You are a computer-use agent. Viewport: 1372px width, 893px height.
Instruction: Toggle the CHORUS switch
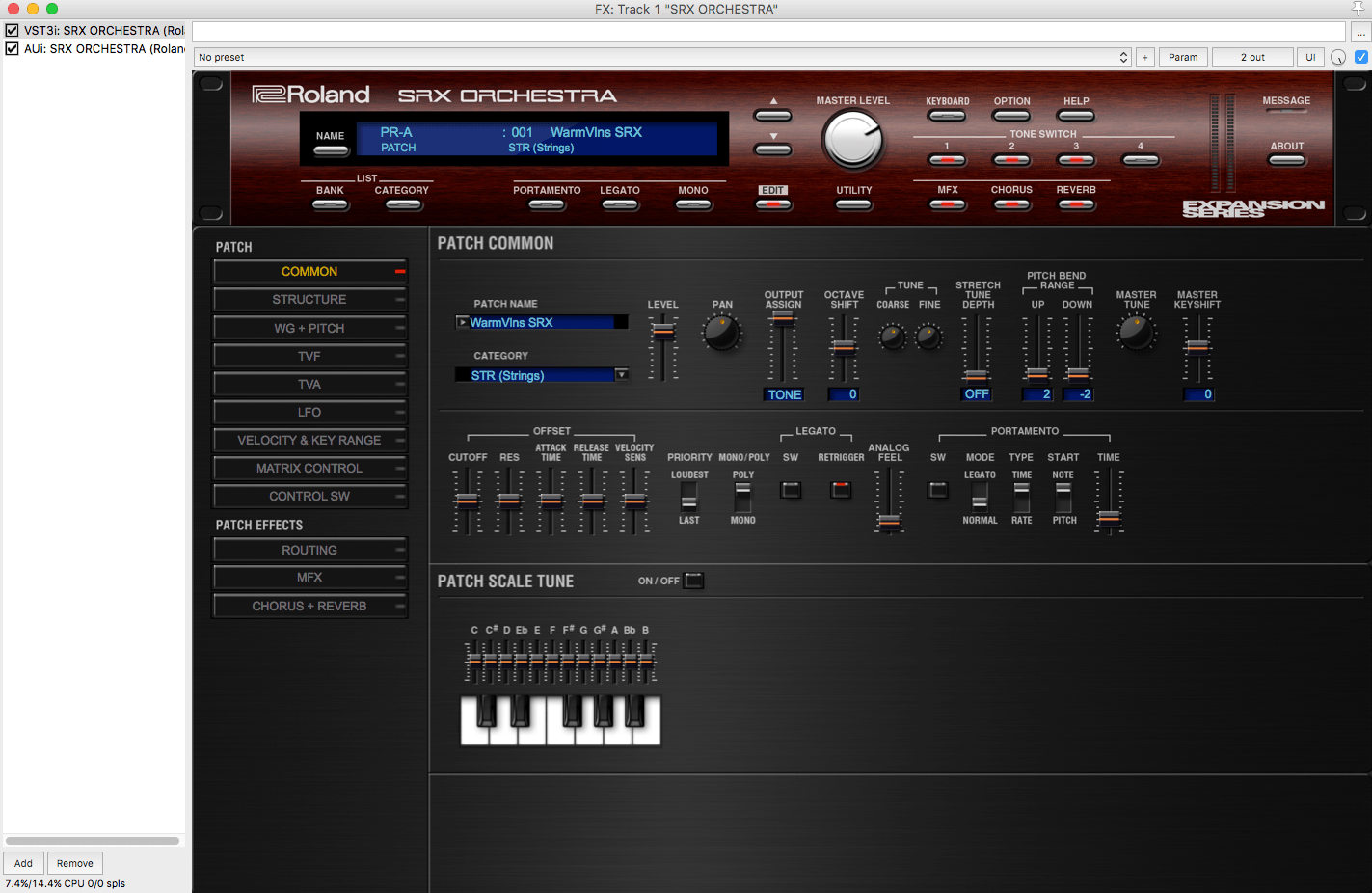click(x=1011, y=204)
